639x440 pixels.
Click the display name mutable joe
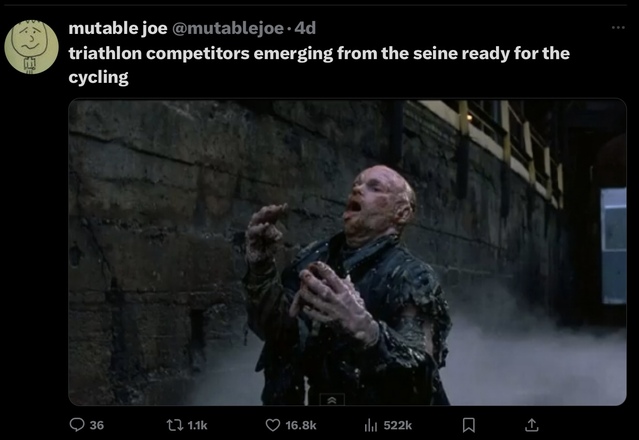[x=118, y=28]
